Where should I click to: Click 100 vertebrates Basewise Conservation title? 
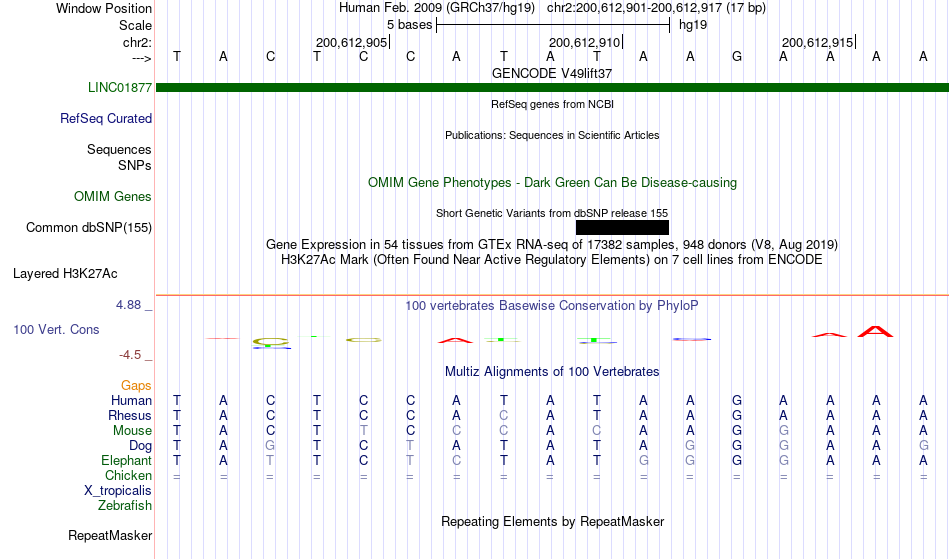(x=552, y=306)
